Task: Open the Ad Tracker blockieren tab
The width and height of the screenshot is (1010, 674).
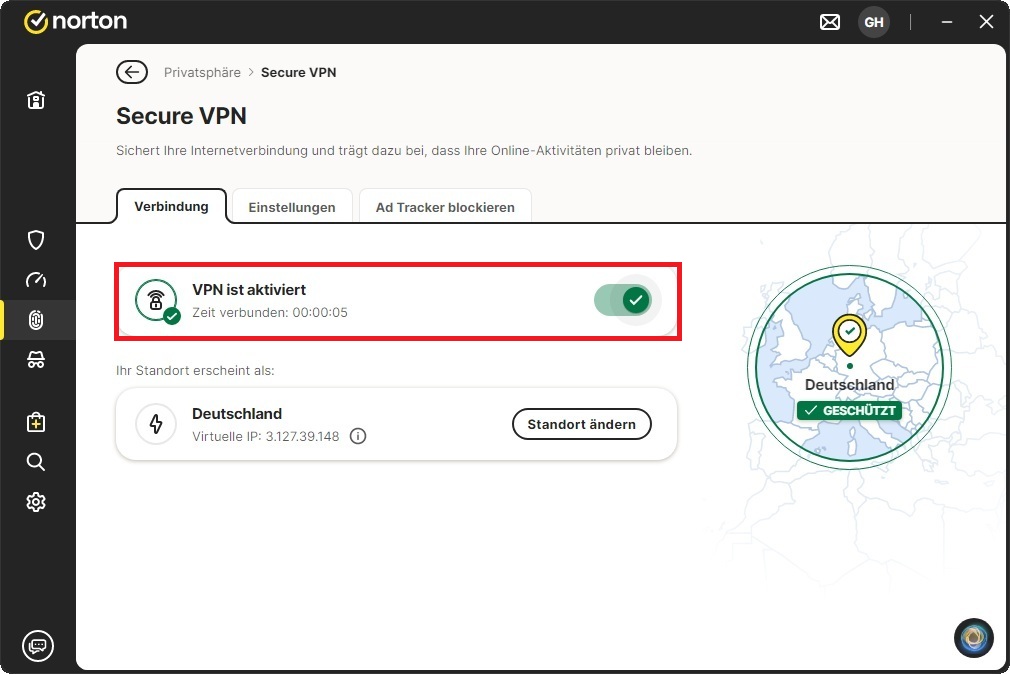Action: (445, 207)
